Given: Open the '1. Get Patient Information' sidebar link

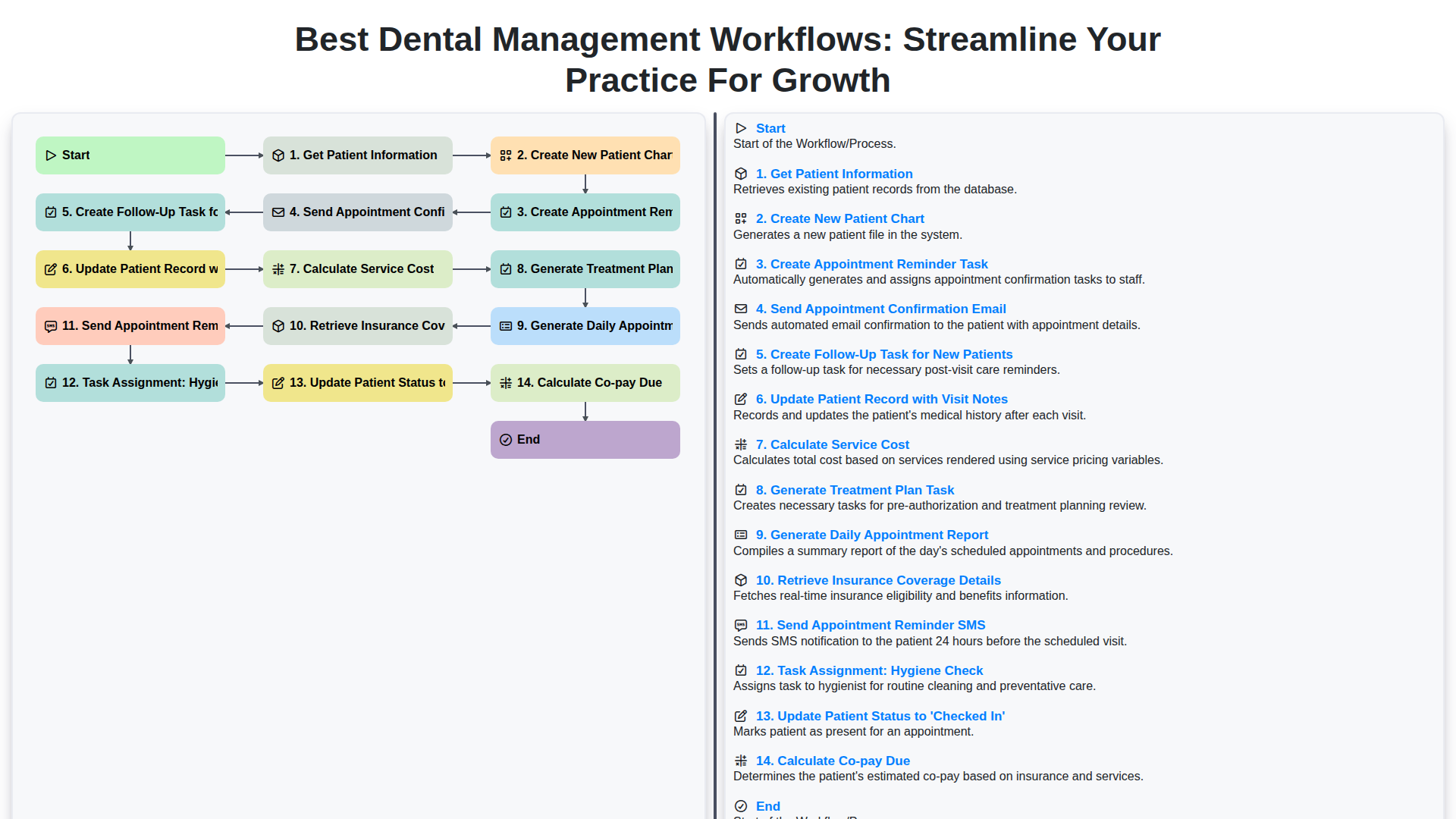Looking at the screenshot, I should click(x=834, y=174).
